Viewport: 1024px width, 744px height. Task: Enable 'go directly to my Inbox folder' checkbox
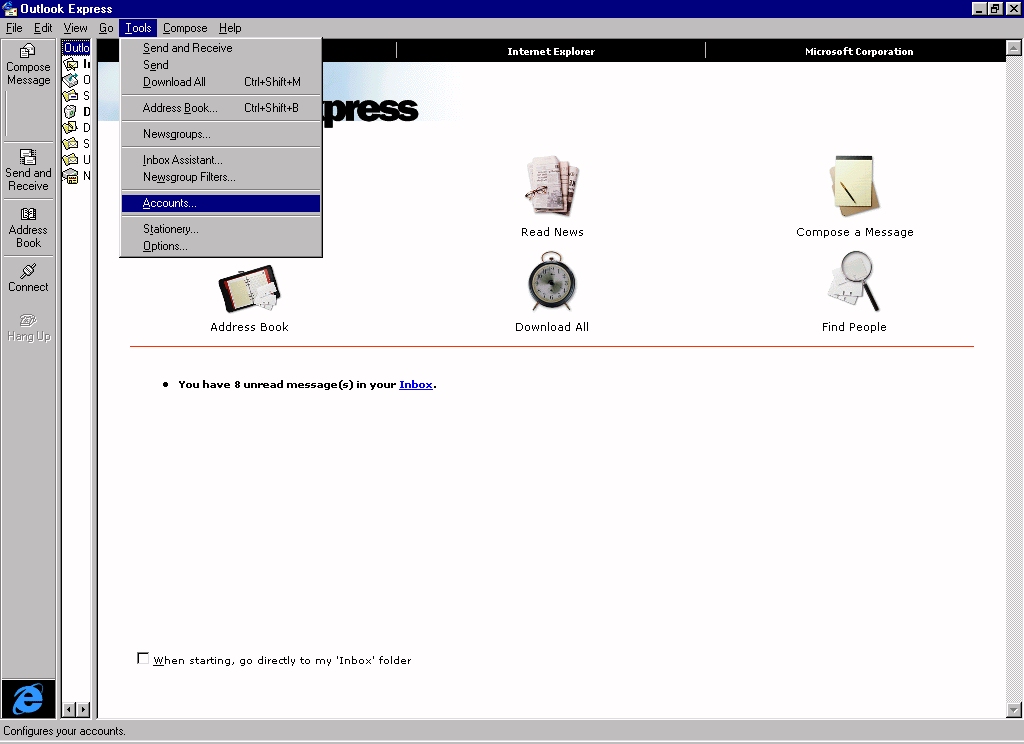[x=143, y=658]
